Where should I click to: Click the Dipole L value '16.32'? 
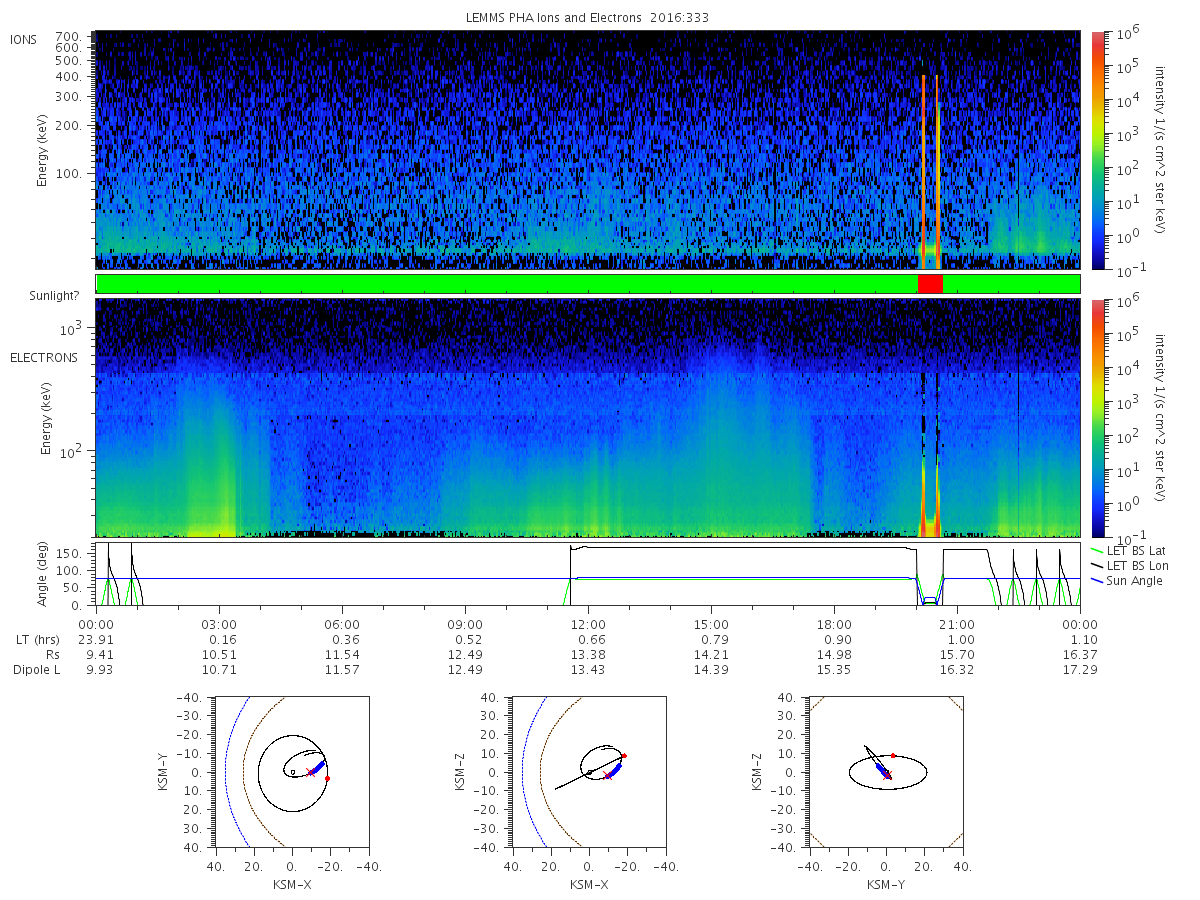(957, 669)
